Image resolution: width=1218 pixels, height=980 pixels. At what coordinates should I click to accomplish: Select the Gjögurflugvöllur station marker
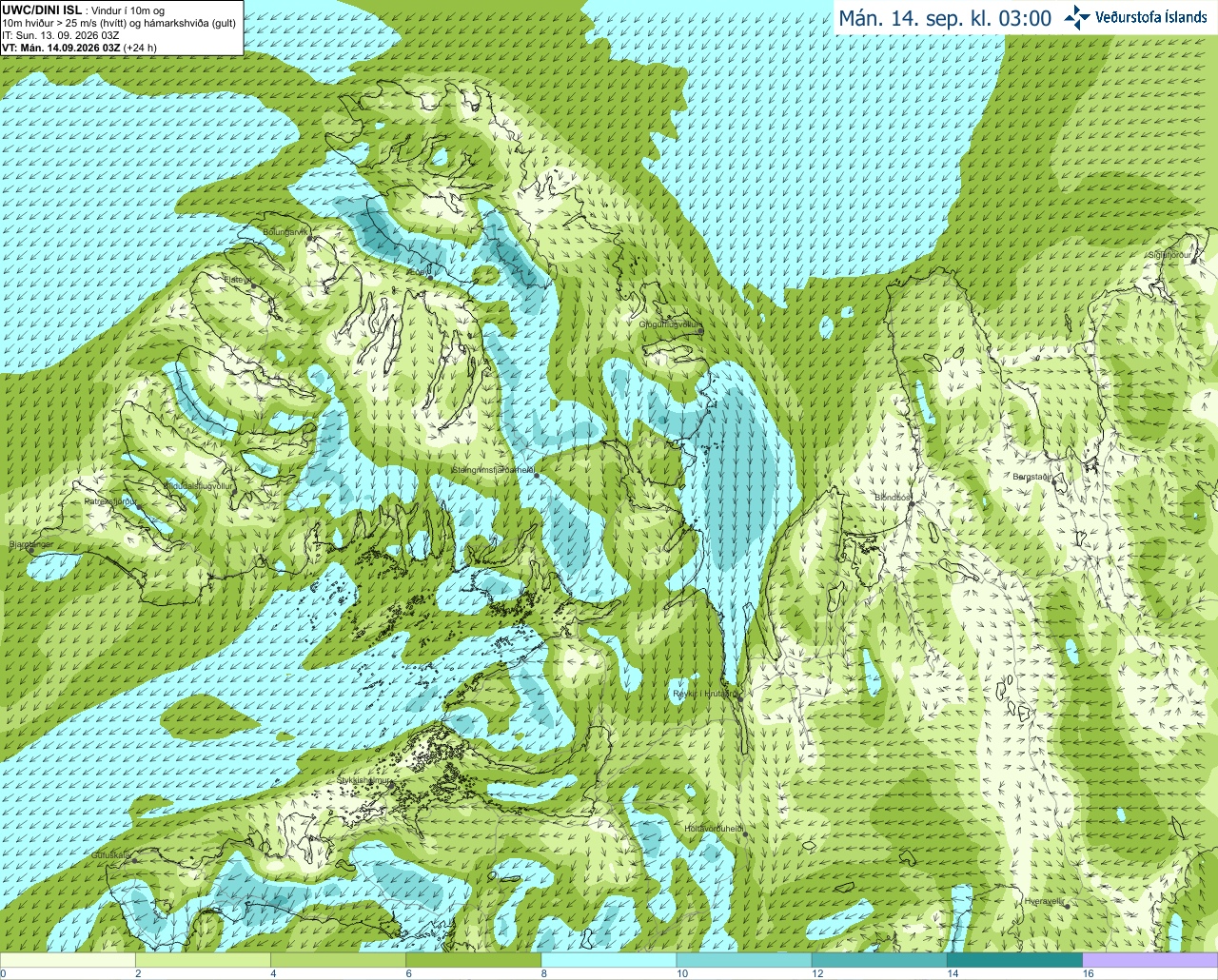pyautogui.click(x=700, y=330)
